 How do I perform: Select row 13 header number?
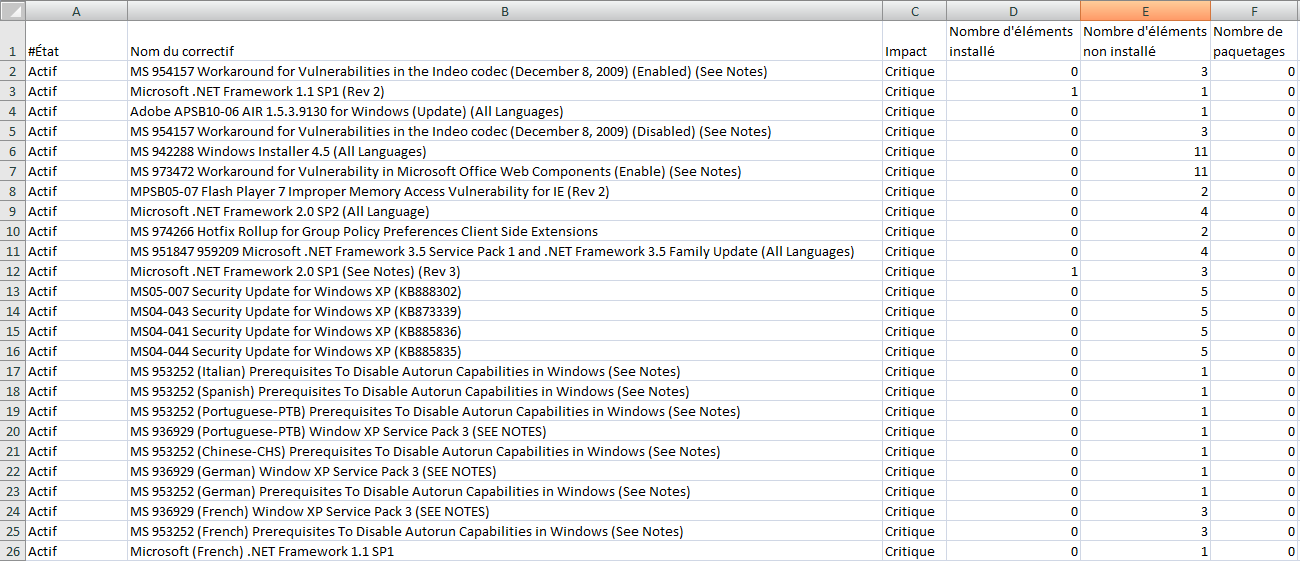[x=12, y=292]
